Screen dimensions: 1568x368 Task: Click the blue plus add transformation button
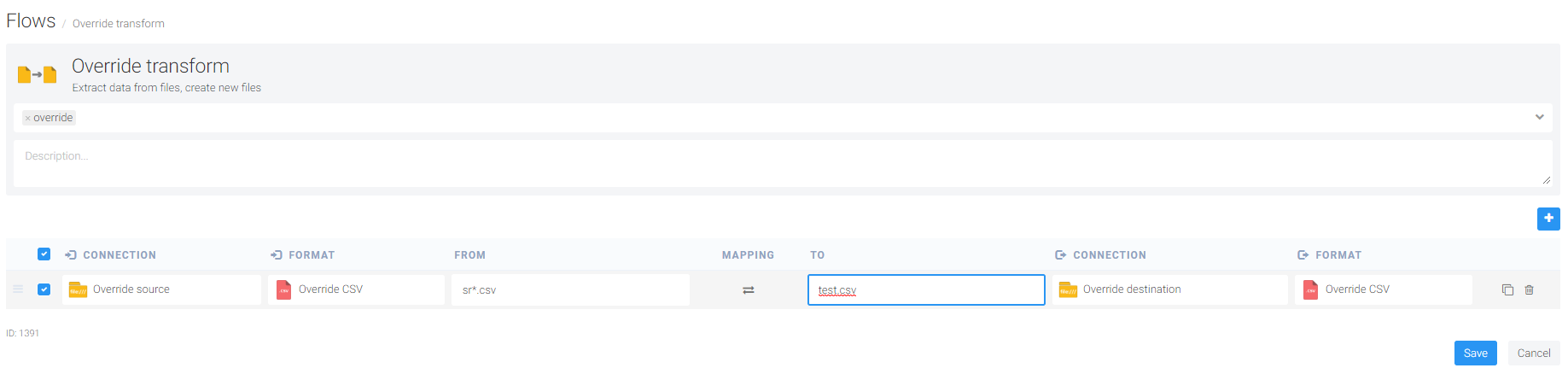pyautogui.click(x=1548, y=219)
